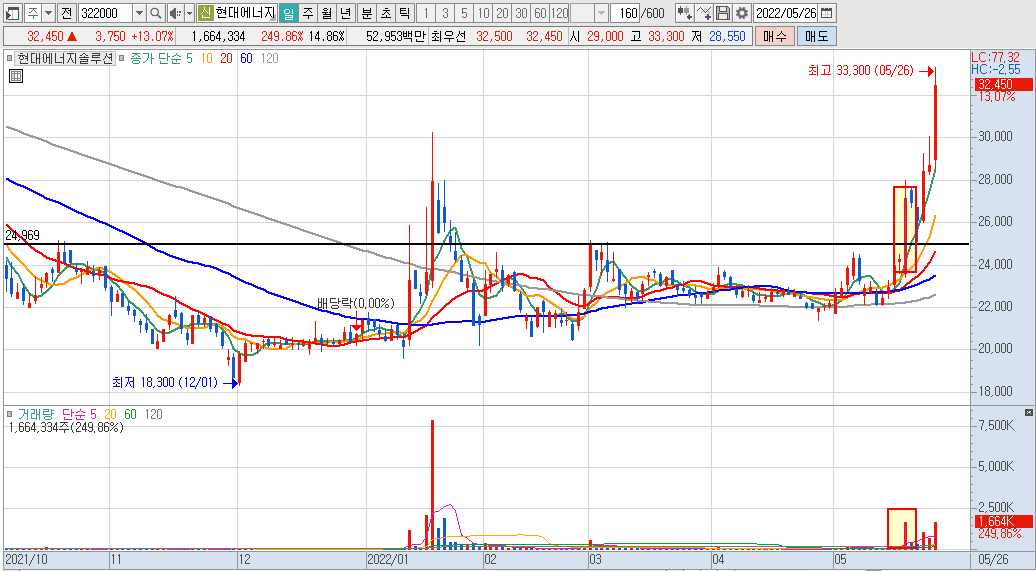
Task: Click the HC:-2.55 readout
Action: 995,69
